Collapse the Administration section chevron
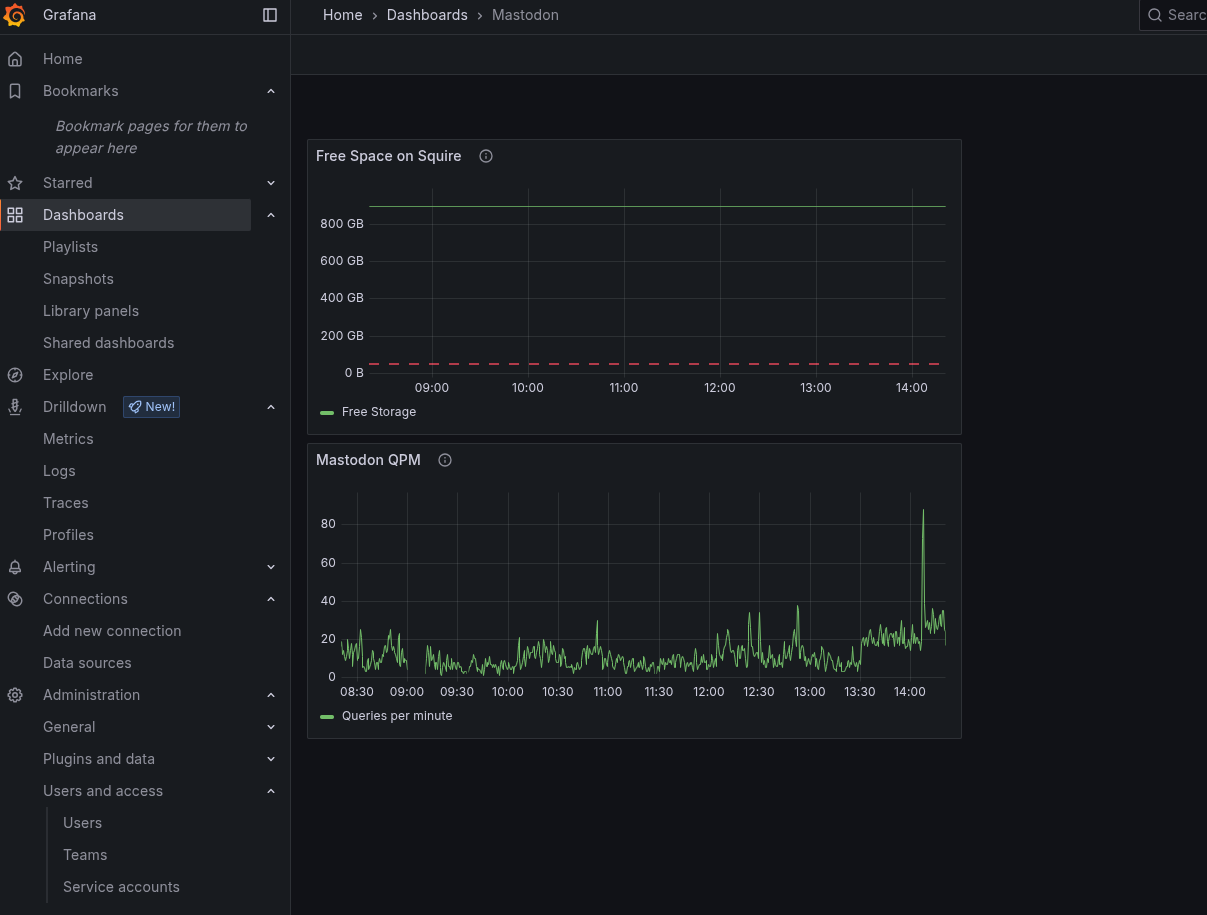Viewport: 1207px width, 915px height. pos(271,695)
